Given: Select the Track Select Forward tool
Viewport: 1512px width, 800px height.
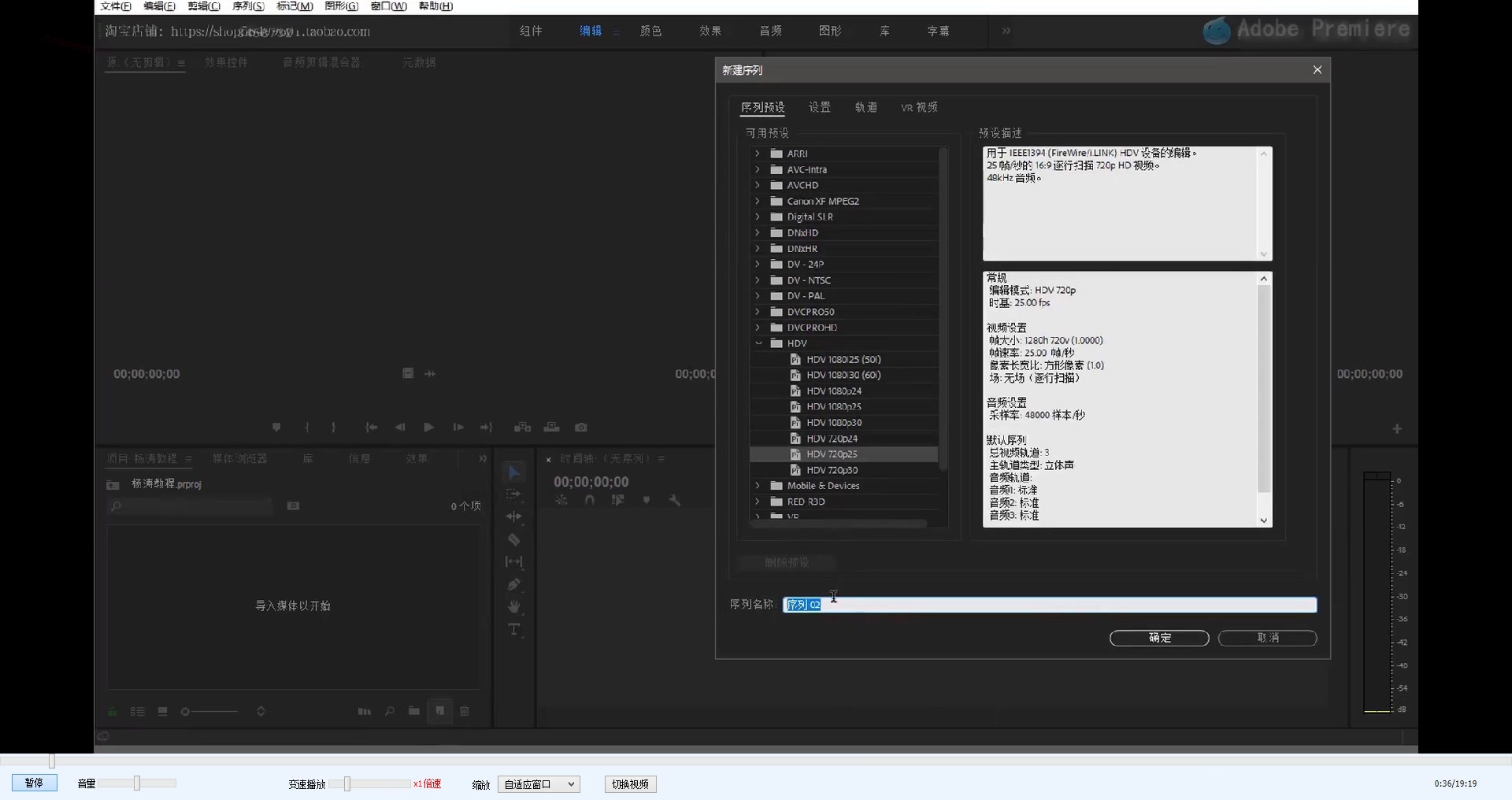Looking at the screenshot, I should [514, 494].
